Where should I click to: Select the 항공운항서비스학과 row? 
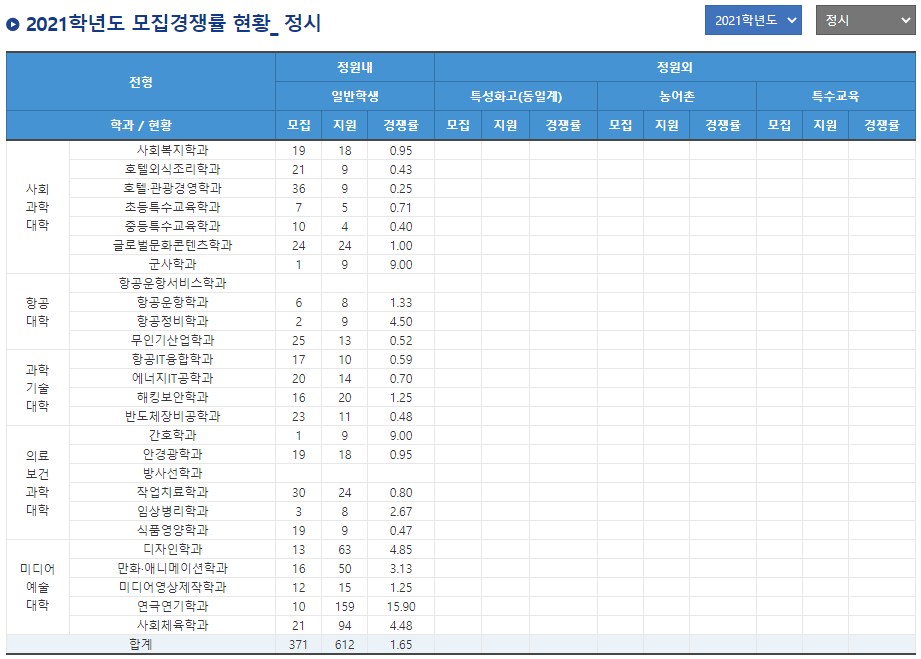[172, 283]
